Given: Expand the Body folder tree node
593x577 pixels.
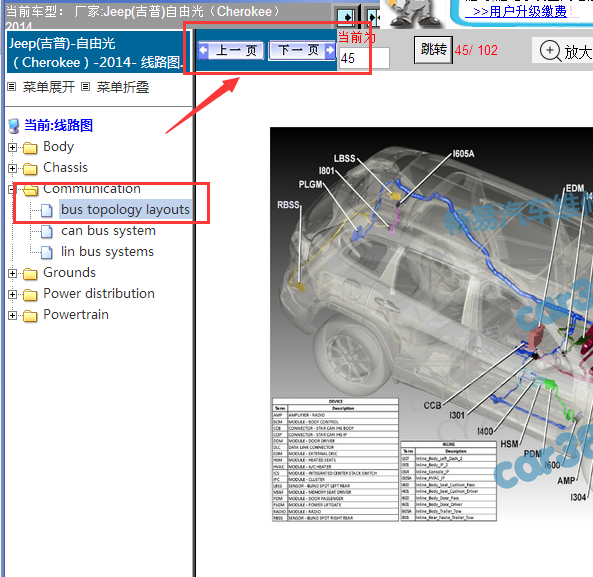Looking at the screenshot, I should coord(12,147).
